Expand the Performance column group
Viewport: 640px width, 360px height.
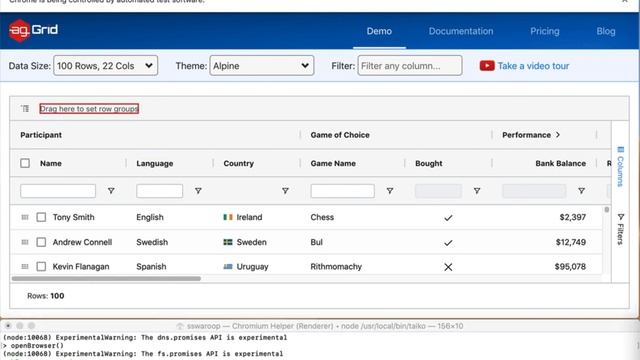(x=558, y=135)
